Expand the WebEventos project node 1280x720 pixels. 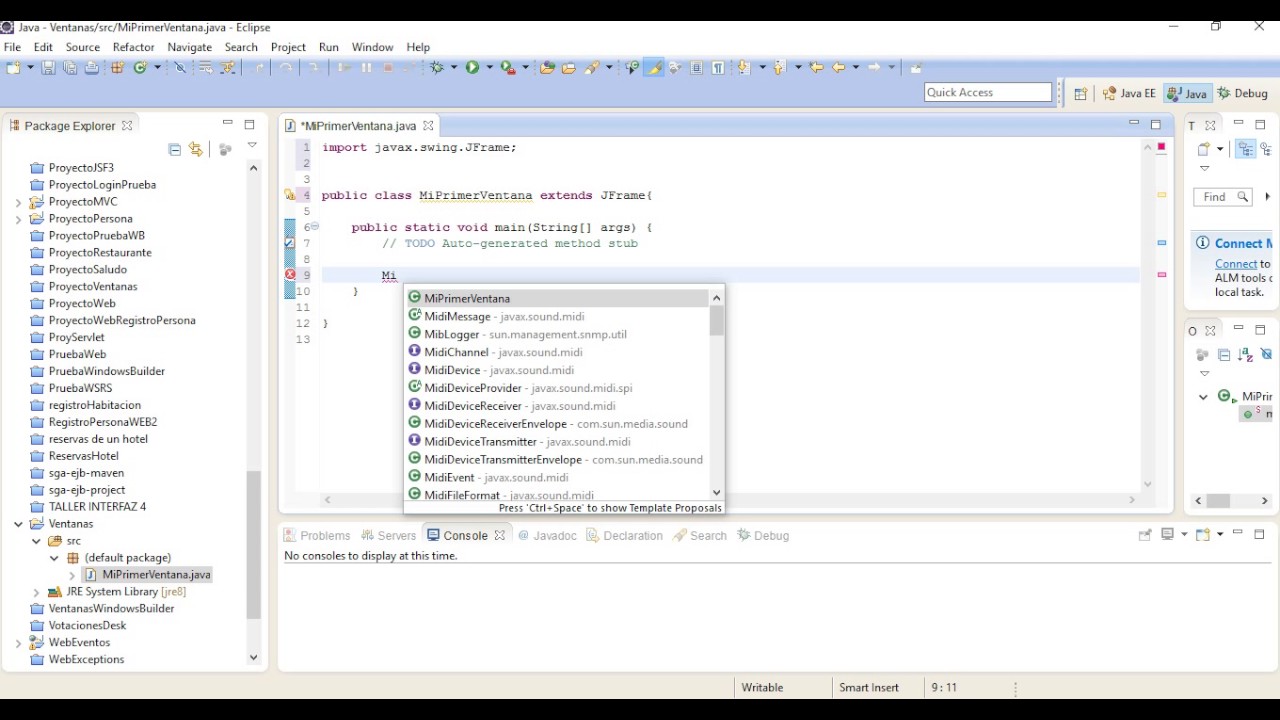(x=18, y=643)
